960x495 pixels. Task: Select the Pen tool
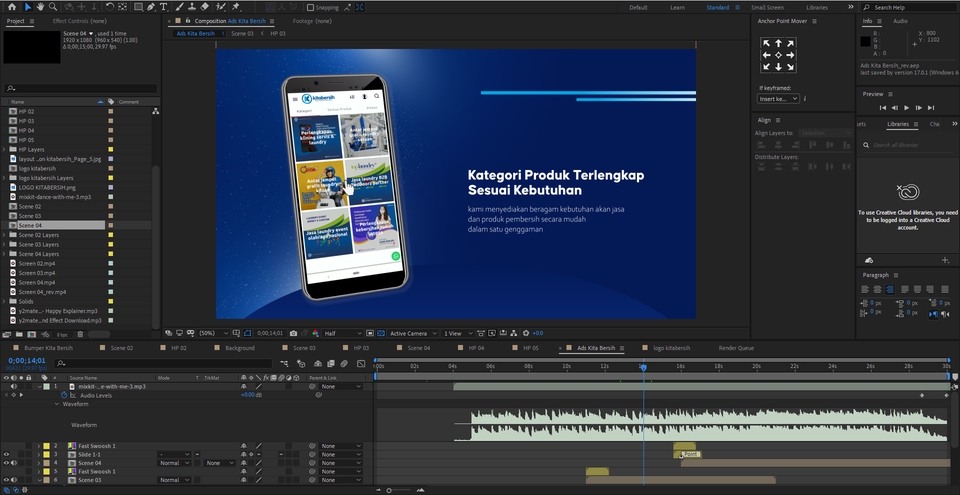pos(150,7)
